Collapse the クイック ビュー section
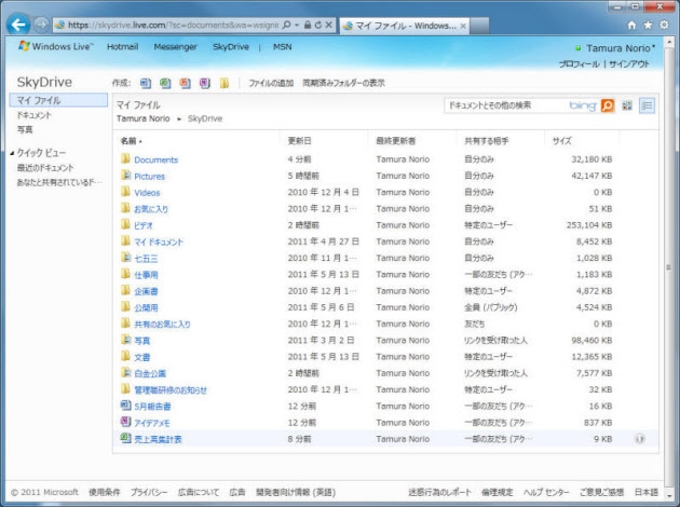Image resolution: width=680 pixels, height=507 pixels. point(11,153)
